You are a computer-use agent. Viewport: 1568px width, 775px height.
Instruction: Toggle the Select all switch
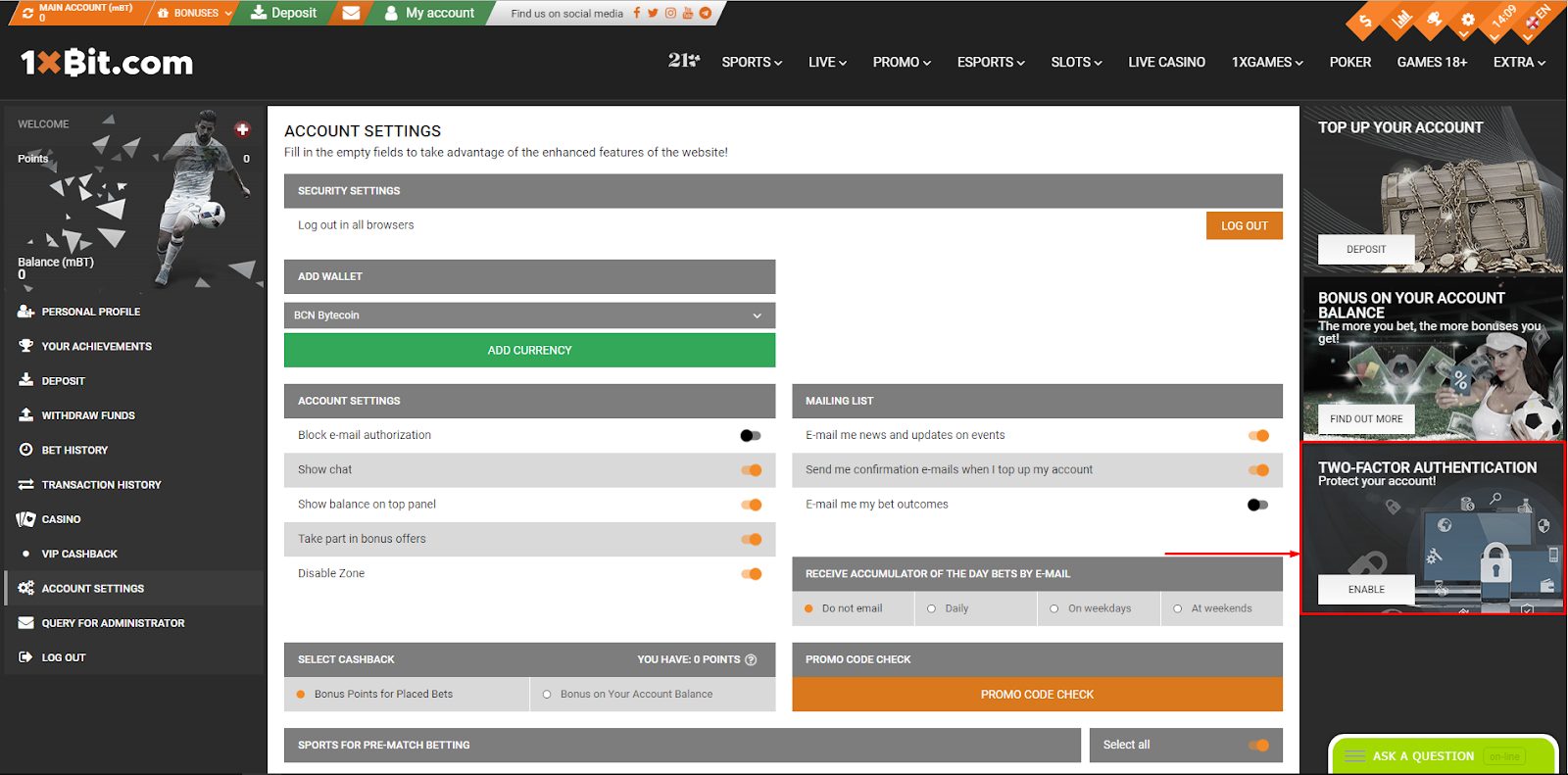[x=1259, y=746]
